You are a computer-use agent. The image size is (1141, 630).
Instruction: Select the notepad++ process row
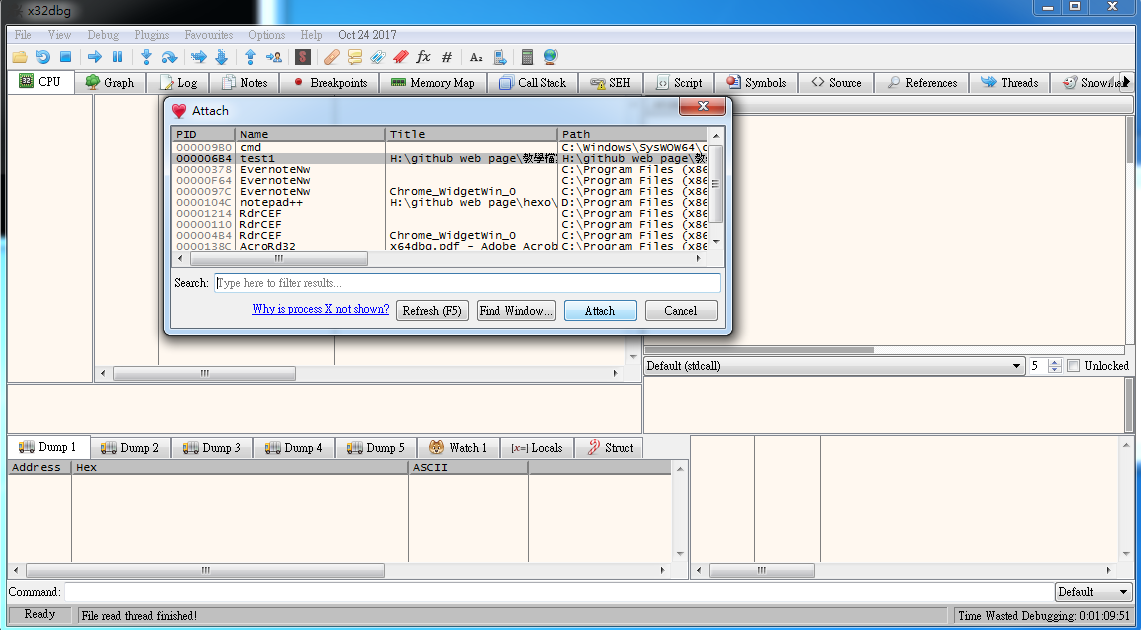(440, 202)
